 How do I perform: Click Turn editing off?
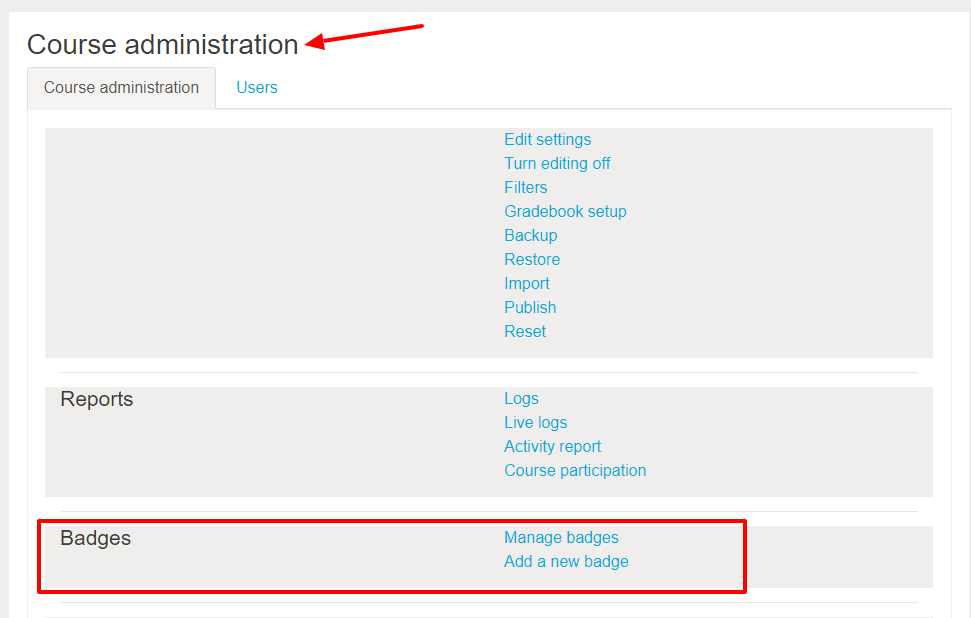557,163
